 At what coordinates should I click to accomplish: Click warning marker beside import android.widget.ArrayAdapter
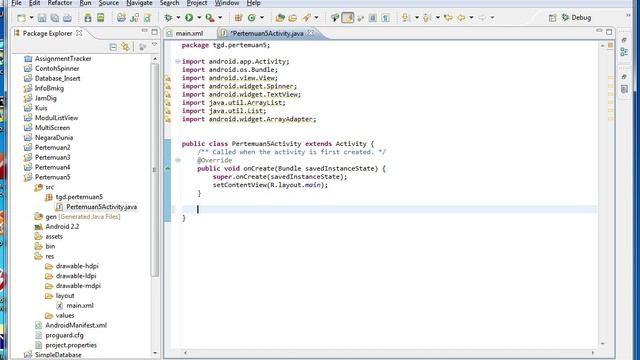168,119
